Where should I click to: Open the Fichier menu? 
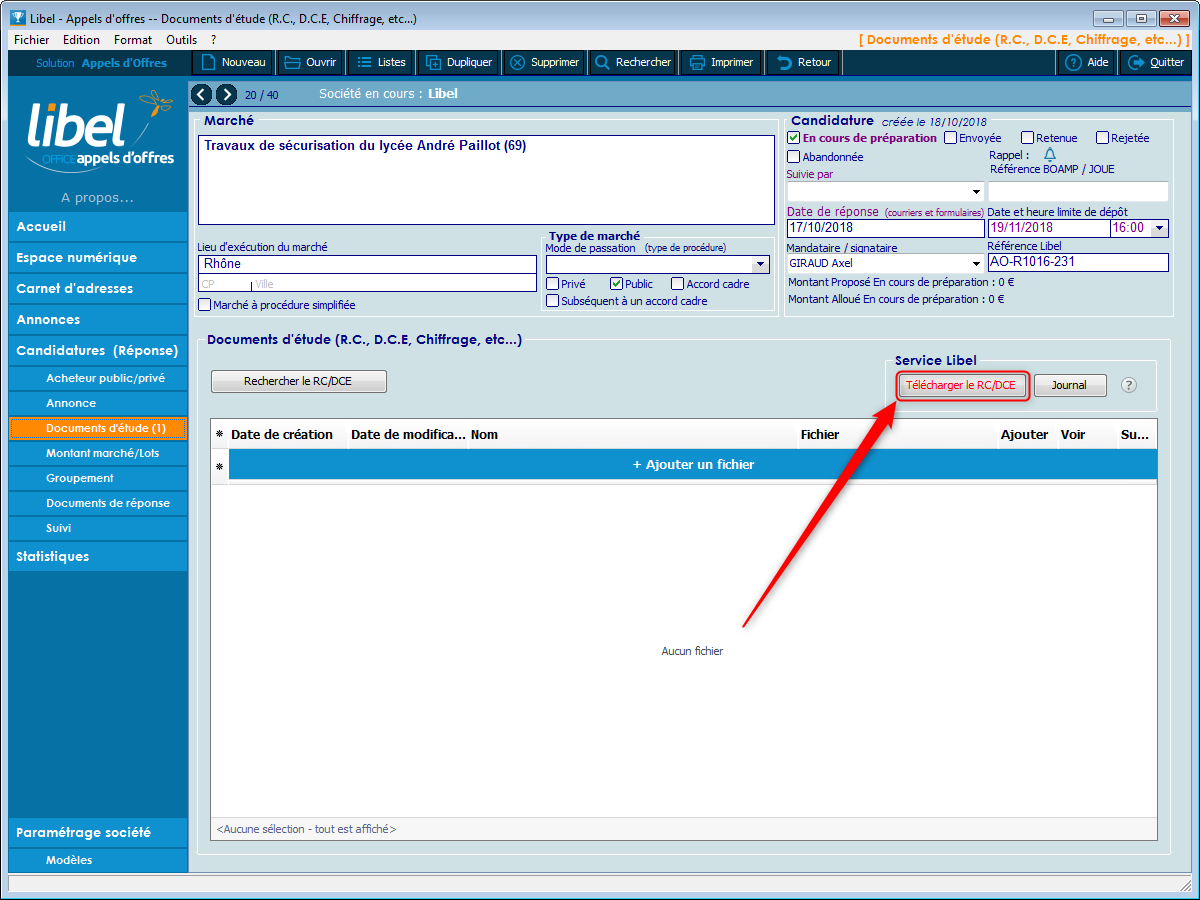coord(32,40)
